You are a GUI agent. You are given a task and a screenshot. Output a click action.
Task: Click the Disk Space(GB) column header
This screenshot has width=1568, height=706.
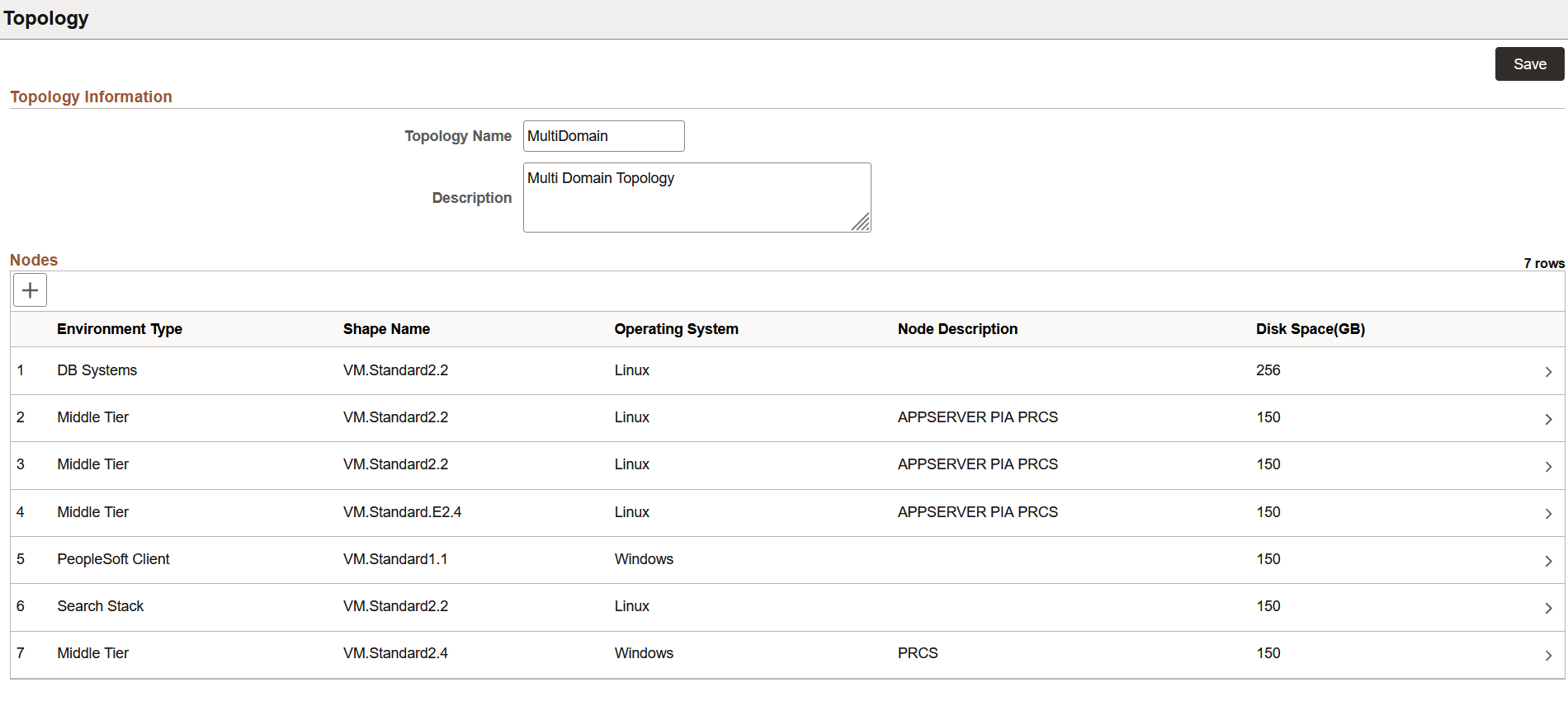(1311, 329)
